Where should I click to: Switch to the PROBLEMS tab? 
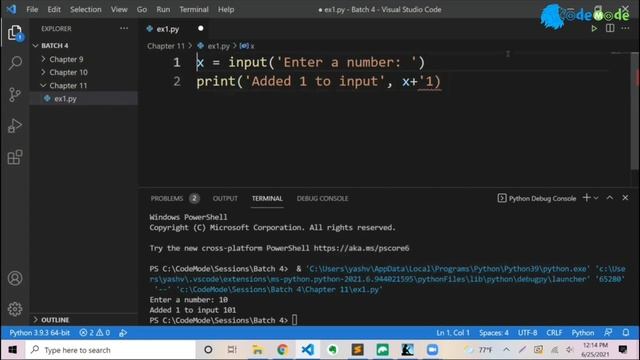[167, 198]
